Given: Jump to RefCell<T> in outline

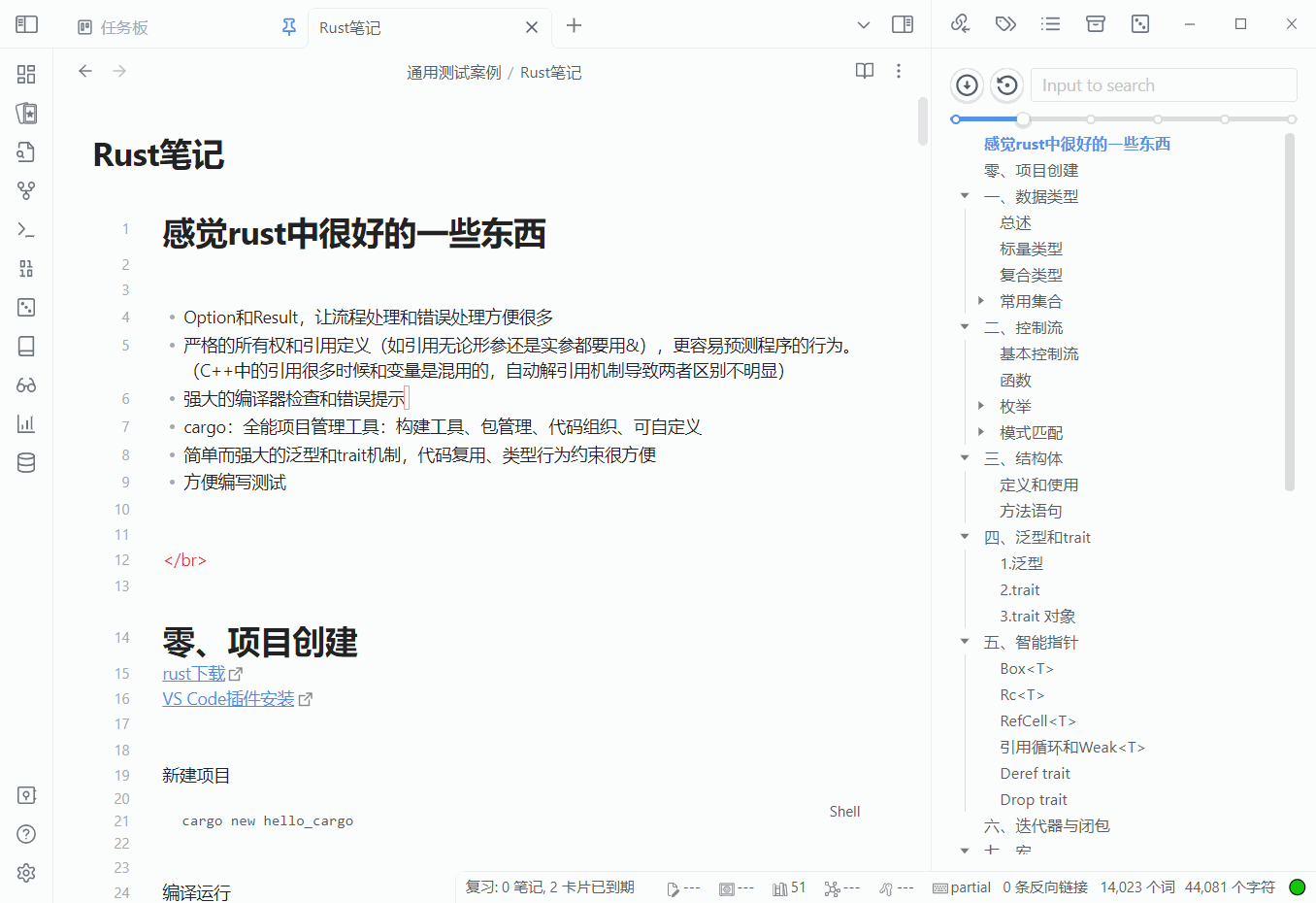Looking at the screenshot, I should click(x=1037, y=720).
